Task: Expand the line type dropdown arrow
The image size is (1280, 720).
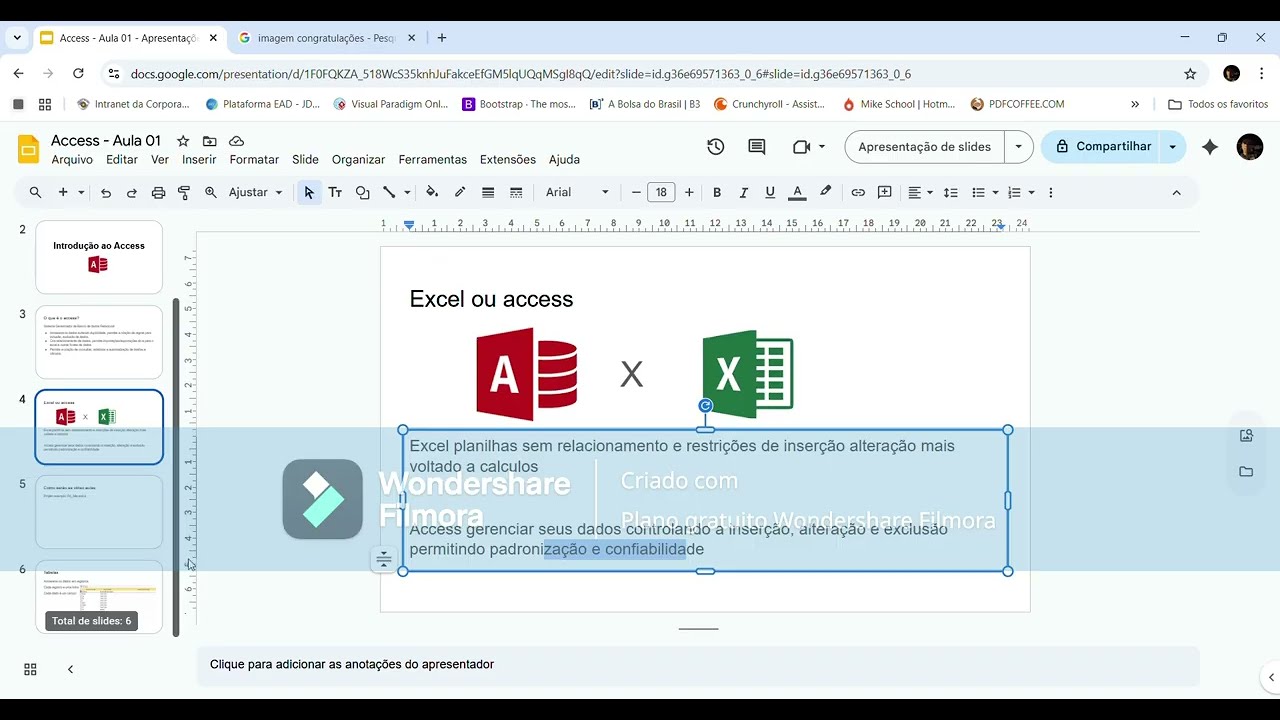Action: (x=407, y=192)
